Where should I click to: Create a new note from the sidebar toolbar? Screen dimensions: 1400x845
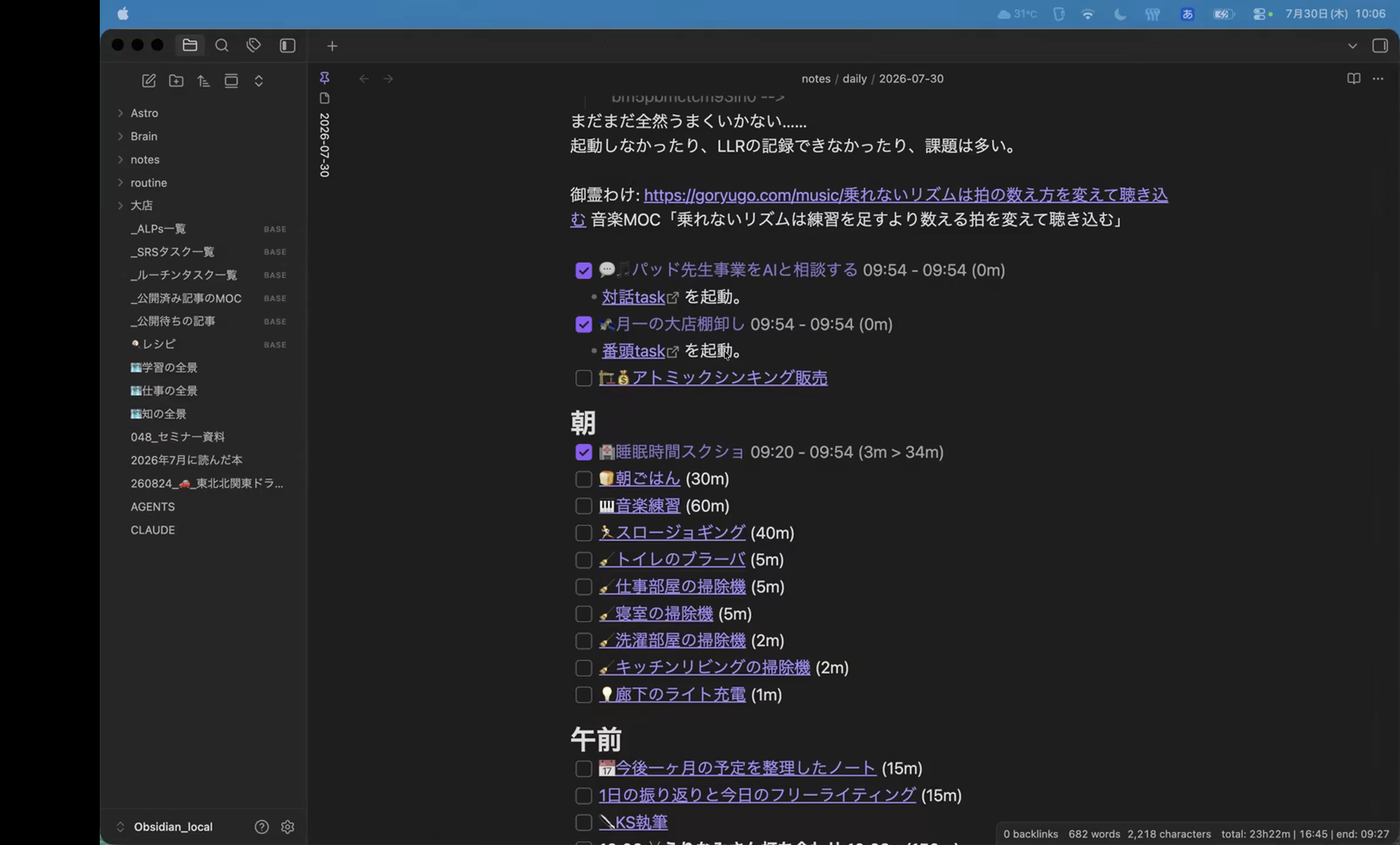click(148, 81)
